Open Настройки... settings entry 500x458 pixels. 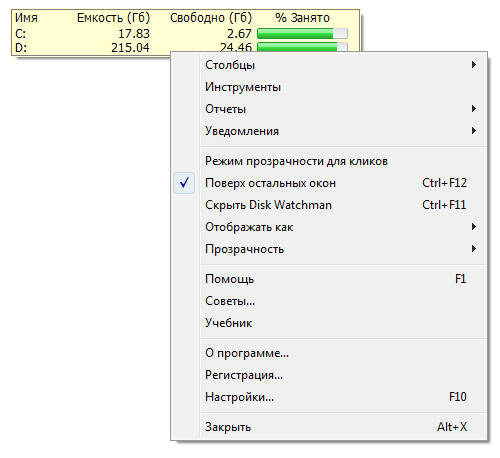240,397
